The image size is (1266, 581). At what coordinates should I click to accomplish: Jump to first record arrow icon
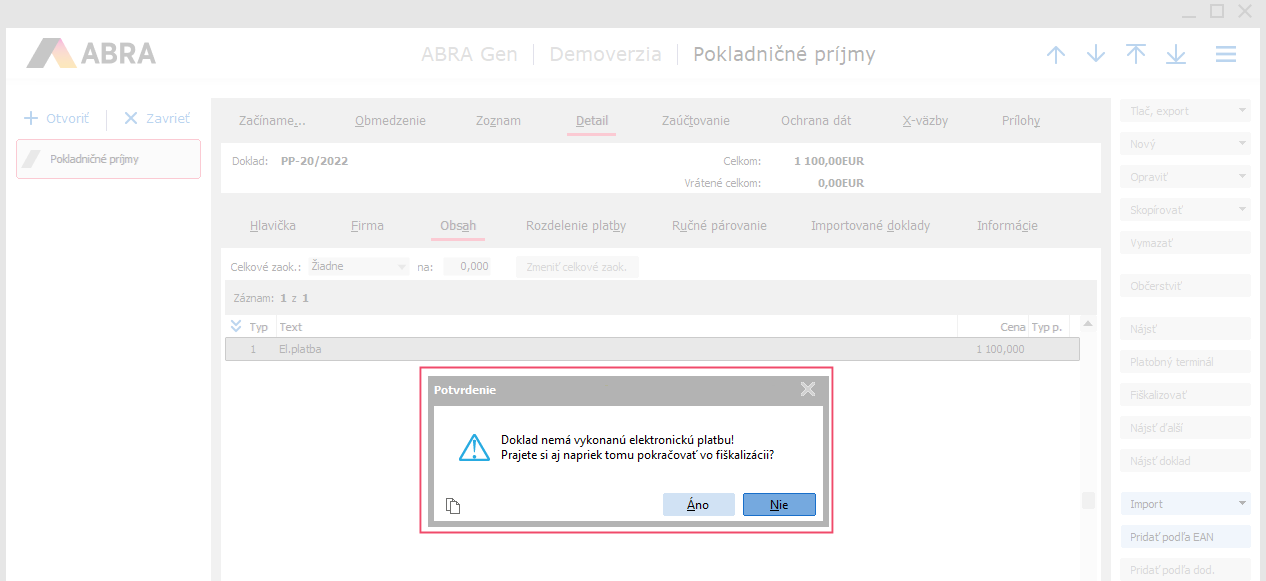(1136, 55)
